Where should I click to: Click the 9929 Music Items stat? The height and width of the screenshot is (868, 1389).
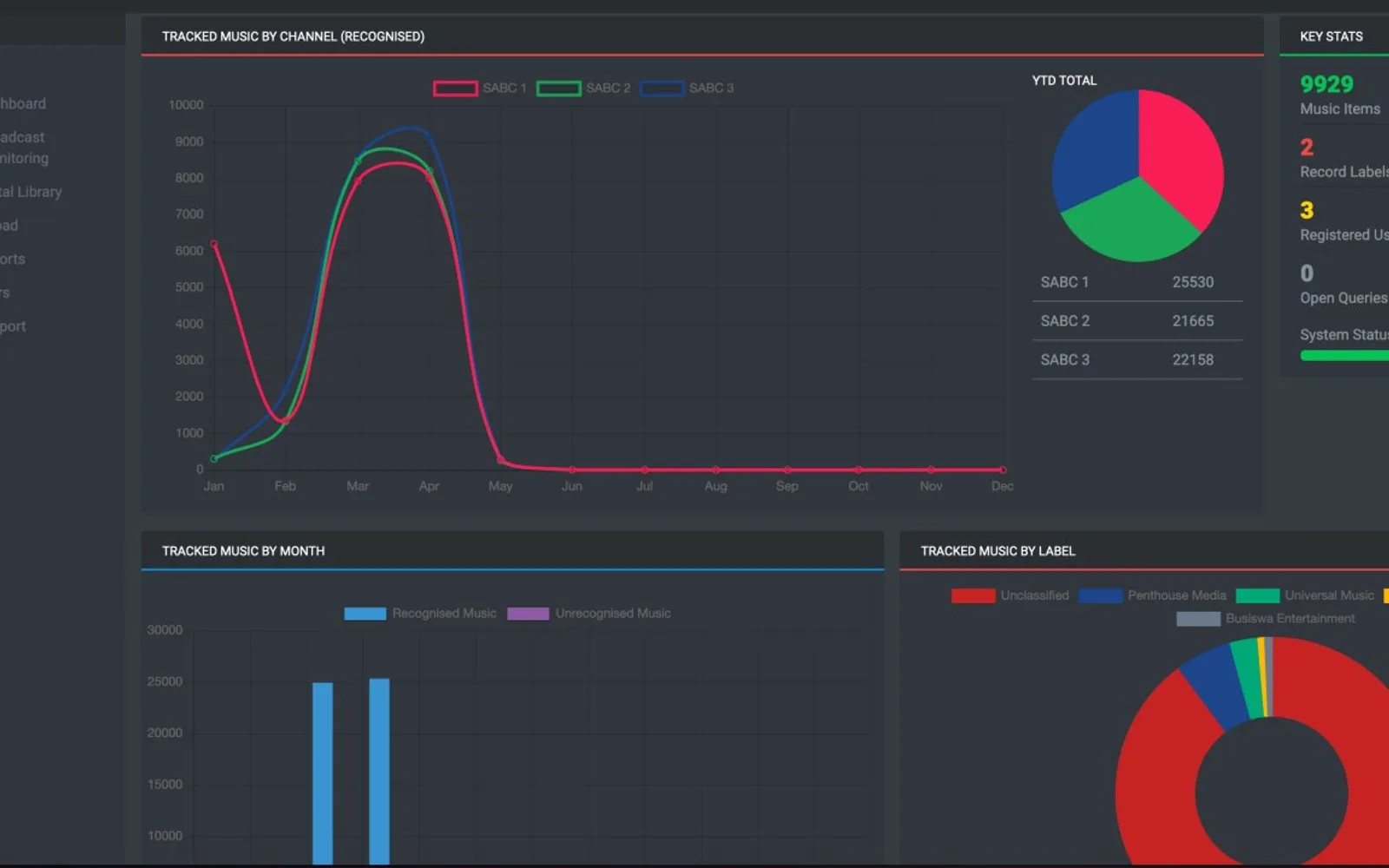pyautogui.click(x=1326, y=84)
